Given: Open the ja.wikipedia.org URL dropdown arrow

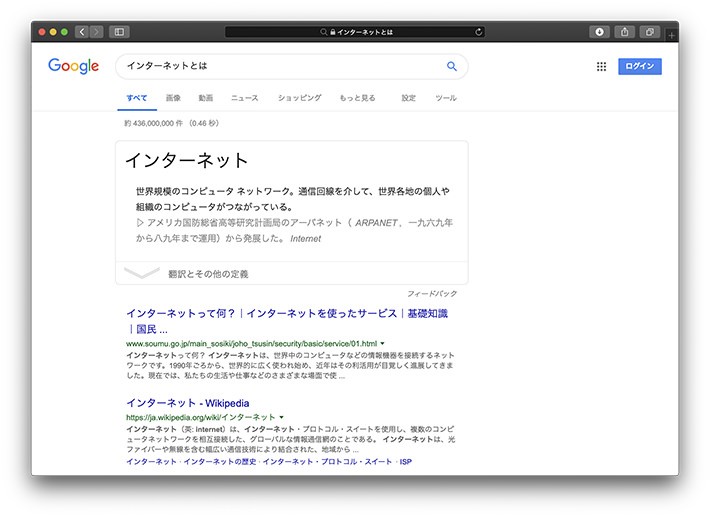Looking at the screenshot, I should coord(281,417).
